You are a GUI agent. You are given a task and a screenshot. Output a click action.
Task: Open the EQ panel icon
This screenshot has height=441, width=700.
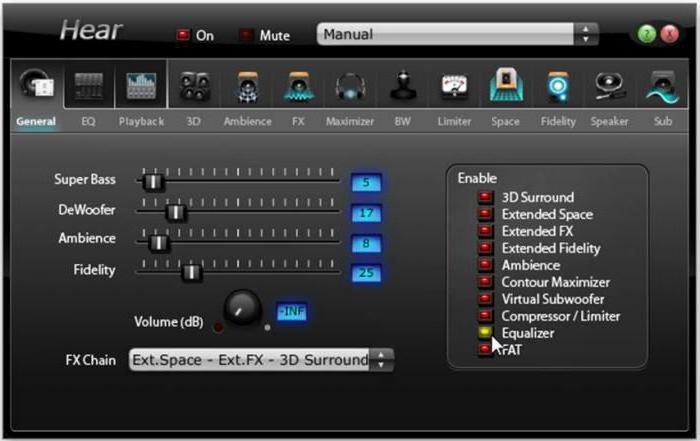pos(89,88)
